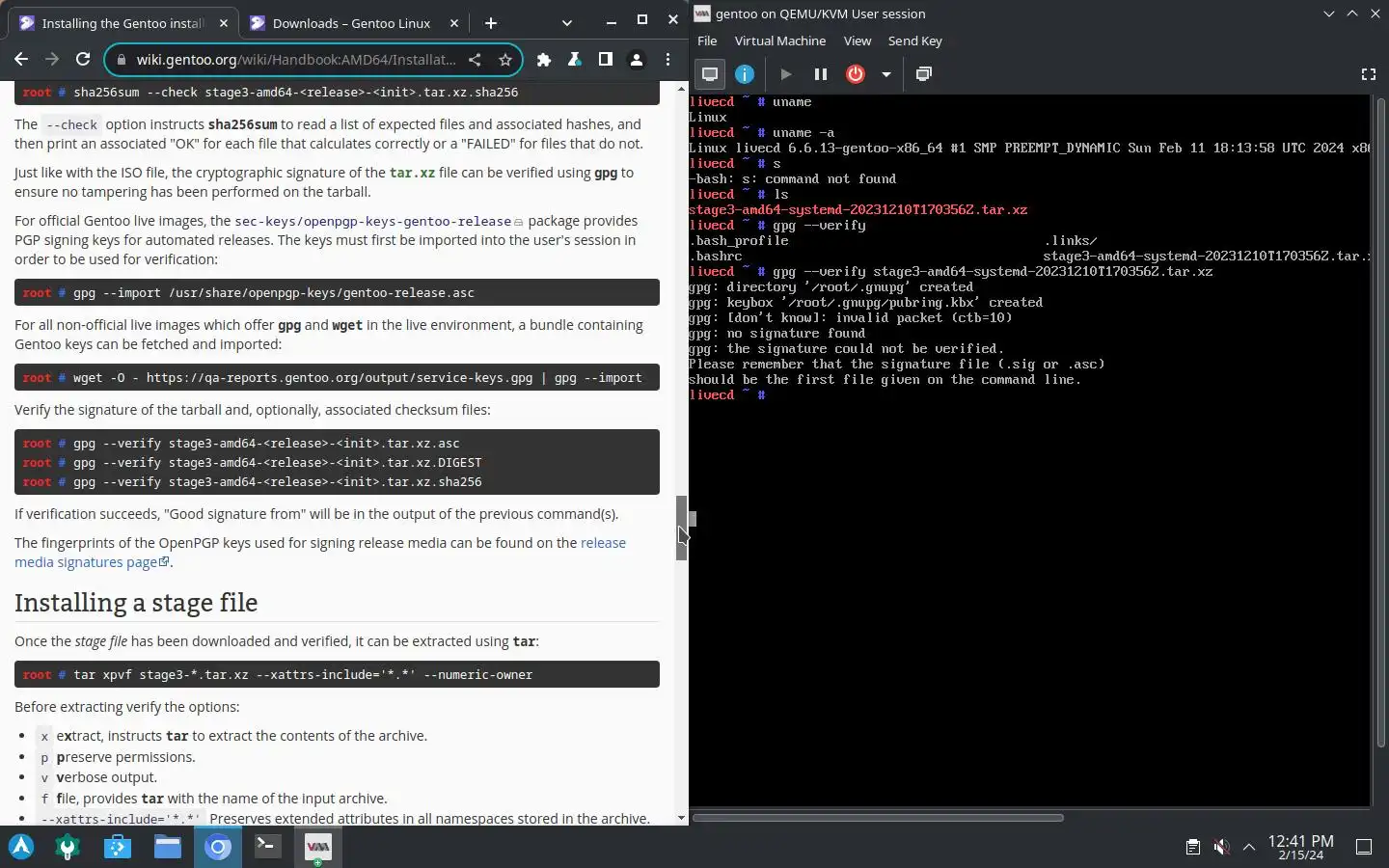Toggle Chrome side panel
Image resolution: width=1389 pixels, height=868 pixels.
tap(605, 60)
